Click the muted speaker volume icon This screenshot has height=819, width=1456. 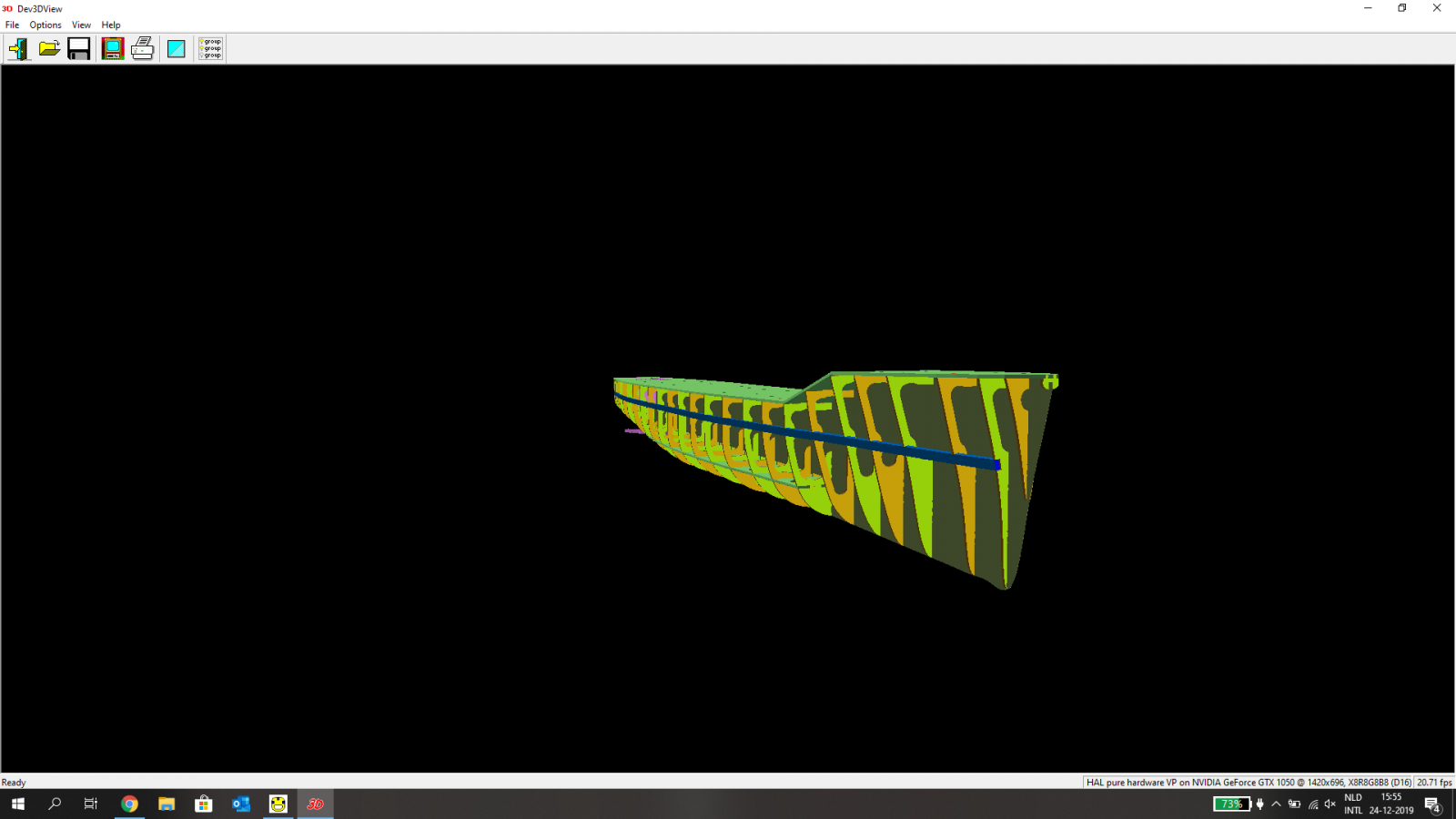click(1330, 804)
